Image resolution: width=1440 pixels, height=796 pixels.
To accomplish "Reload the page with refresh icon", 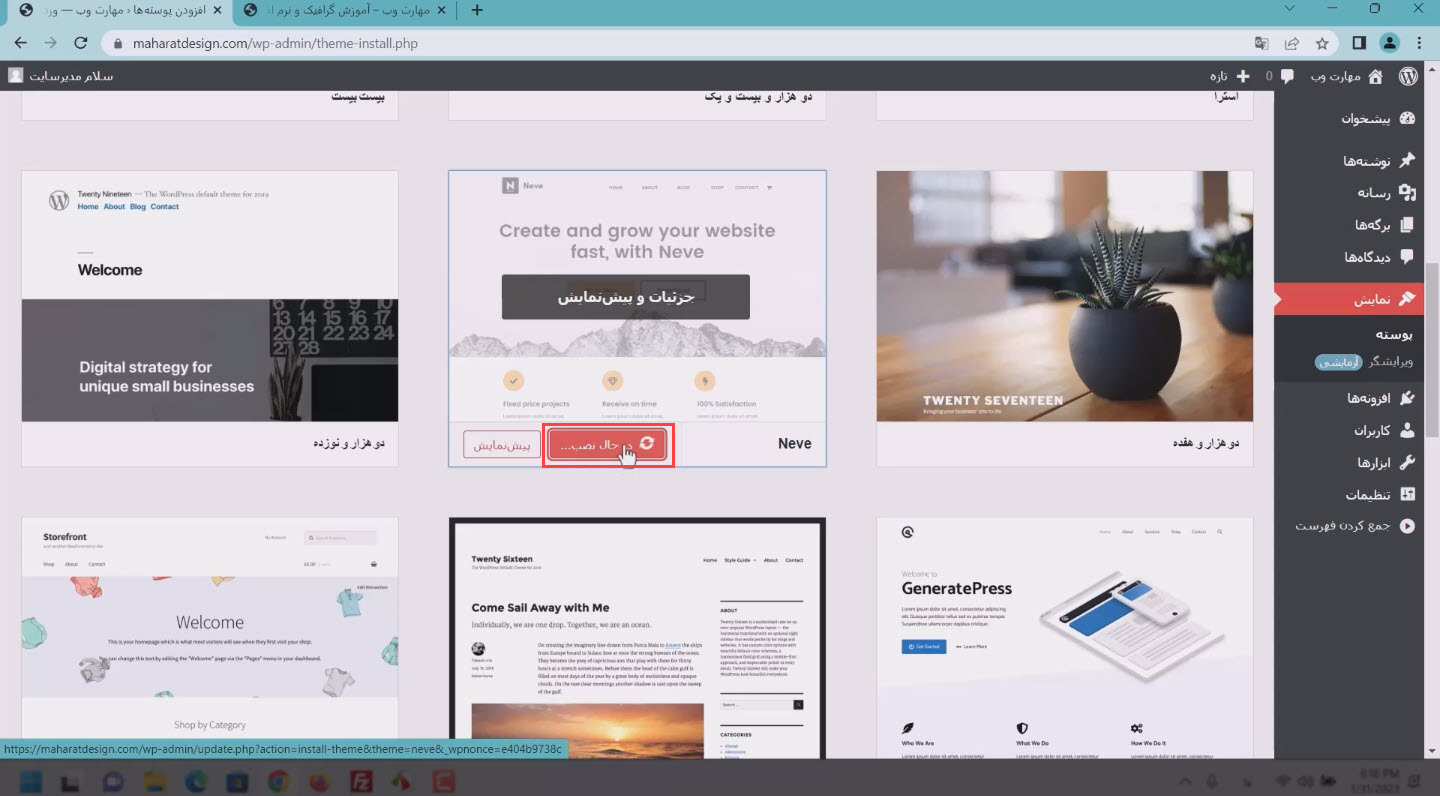I will click(x=82, y=43).
